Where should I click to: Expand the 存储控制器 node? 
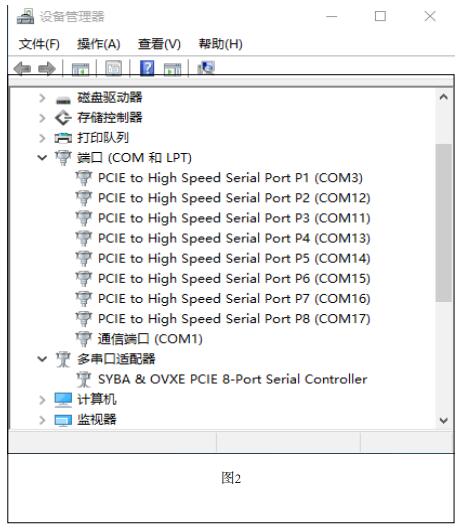pyautogui.click(x=42, y=118)
